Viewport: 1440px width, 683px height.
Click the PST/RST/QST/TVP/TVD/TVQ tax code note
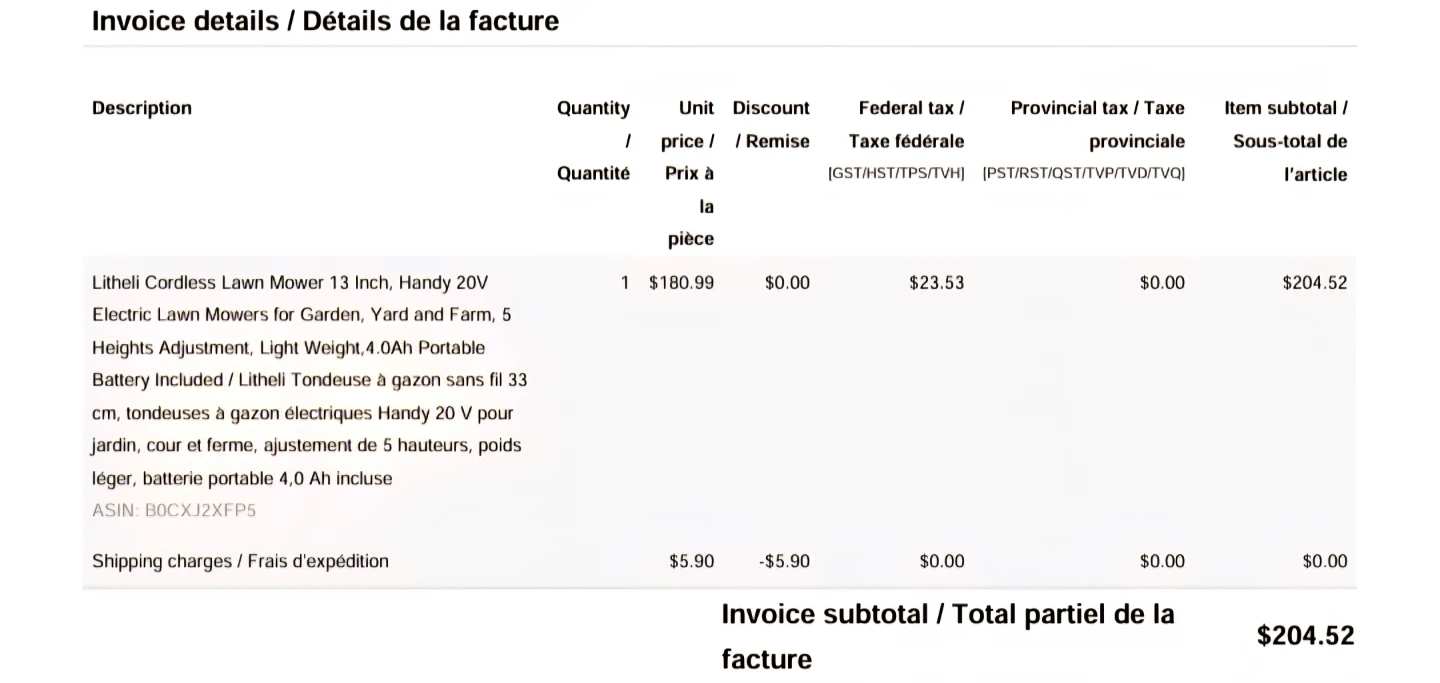click(x=1084, y=174)
